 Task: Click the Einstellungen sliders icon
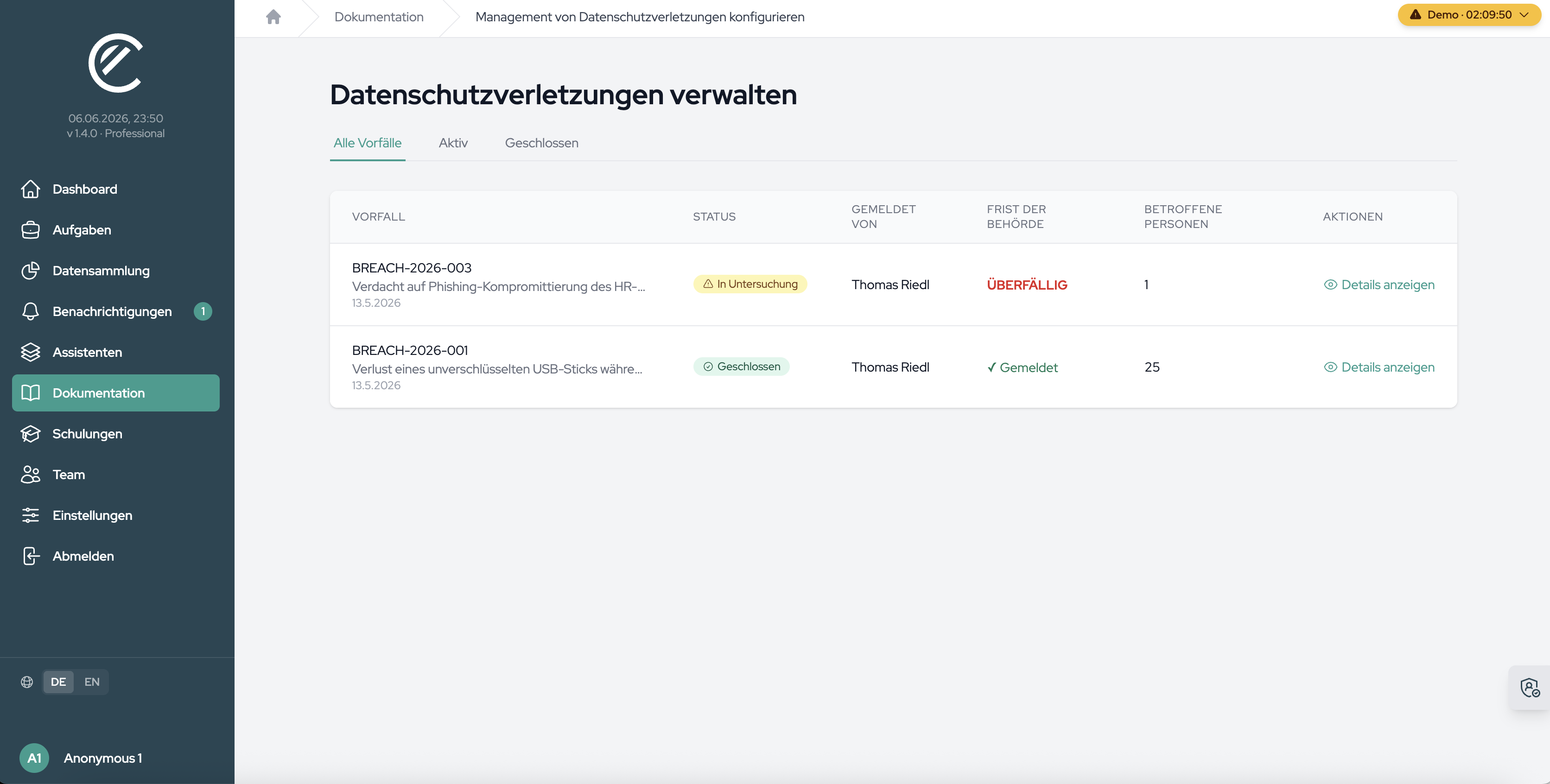point(30,516)
